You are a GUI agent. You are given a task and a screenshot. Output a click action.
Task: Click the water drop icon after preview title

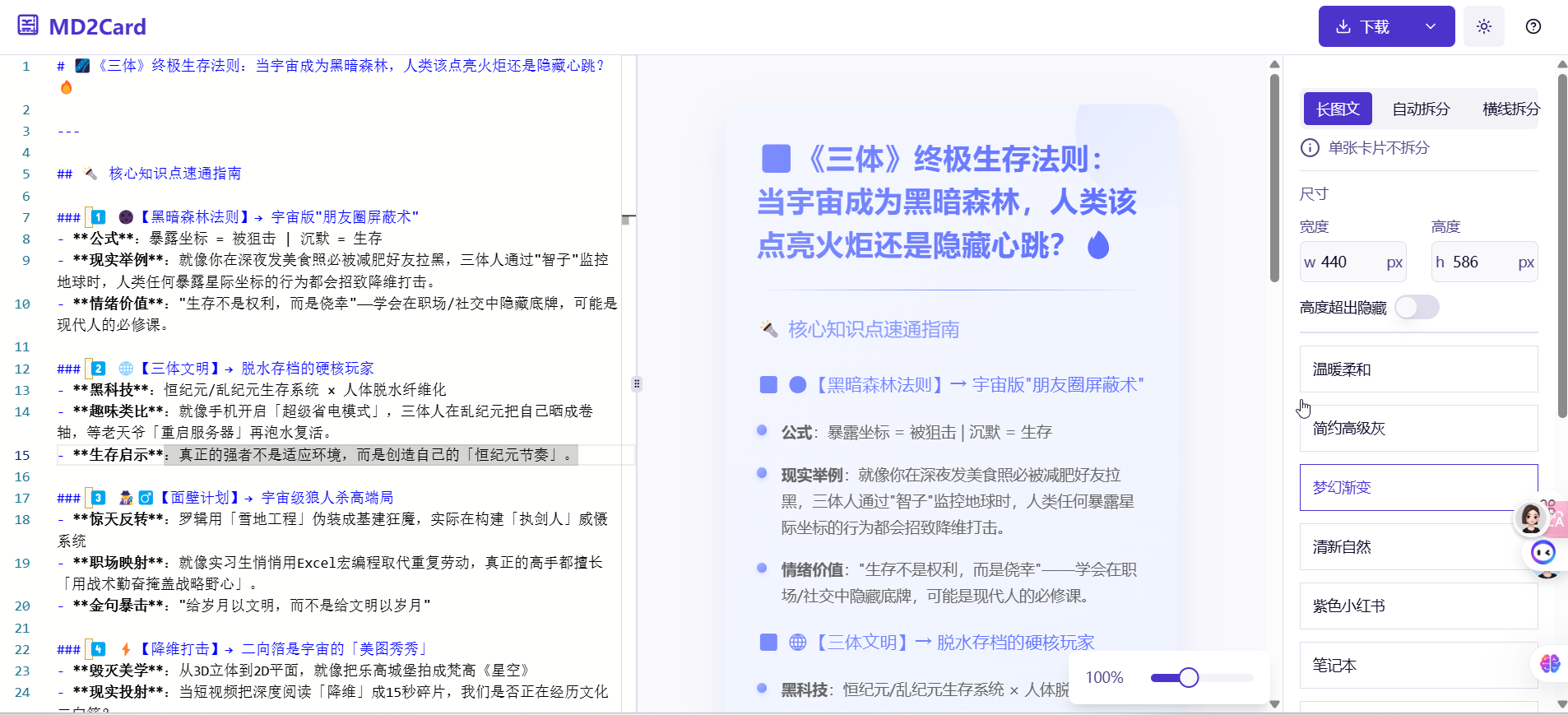1098,244
